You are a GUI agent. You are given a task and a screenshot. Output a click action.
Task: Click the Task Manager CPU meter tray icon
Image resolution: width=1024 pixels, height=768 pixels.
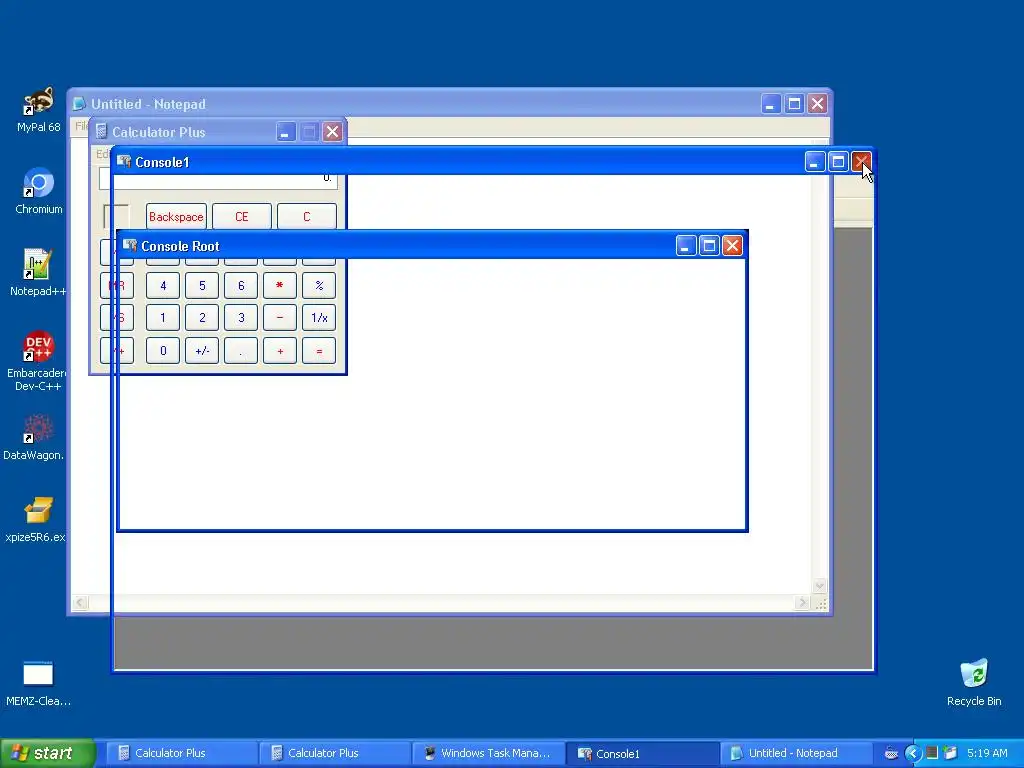click(932, 753)
